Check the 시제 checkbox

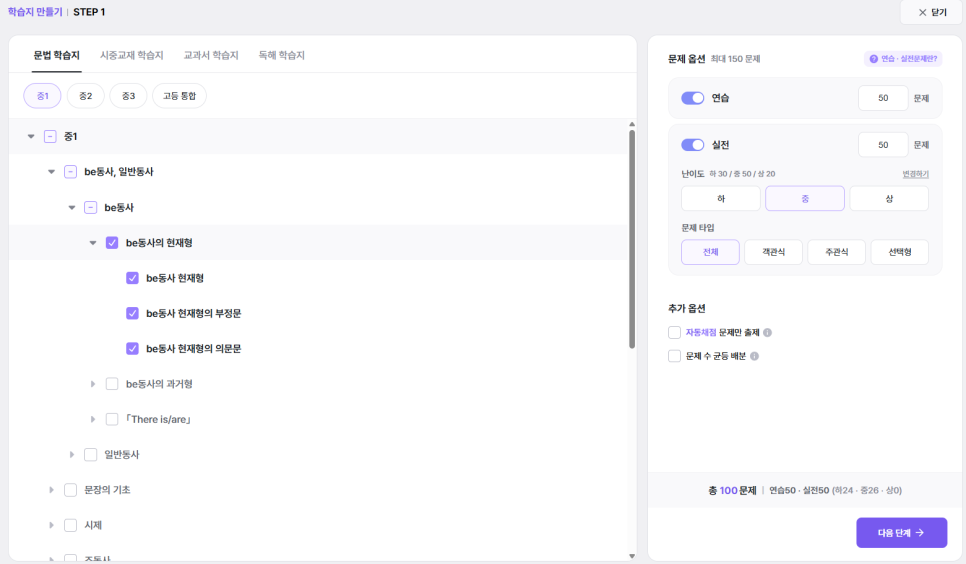click(70, 525)
